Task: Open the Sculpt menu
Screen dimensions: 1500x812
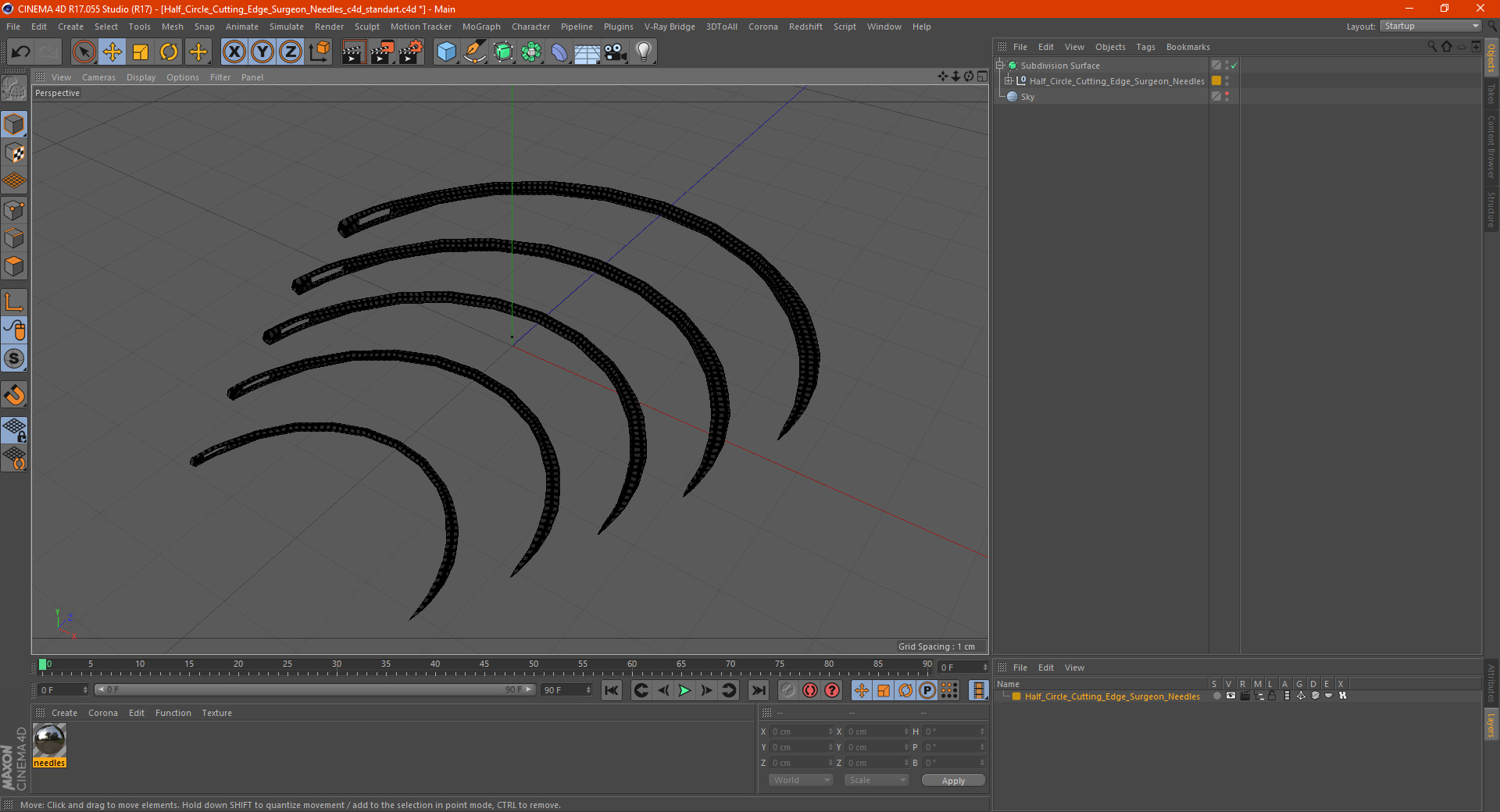Action: [x=366, y=27]
